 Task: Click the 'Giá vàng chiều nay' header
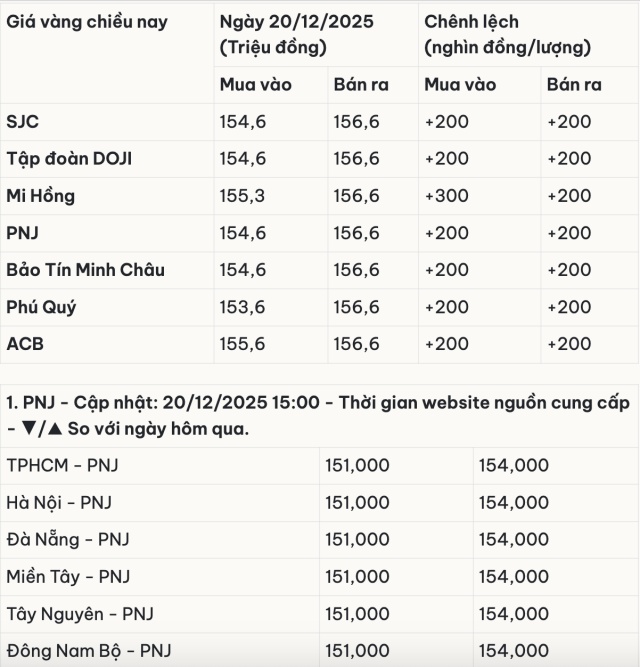87,22
